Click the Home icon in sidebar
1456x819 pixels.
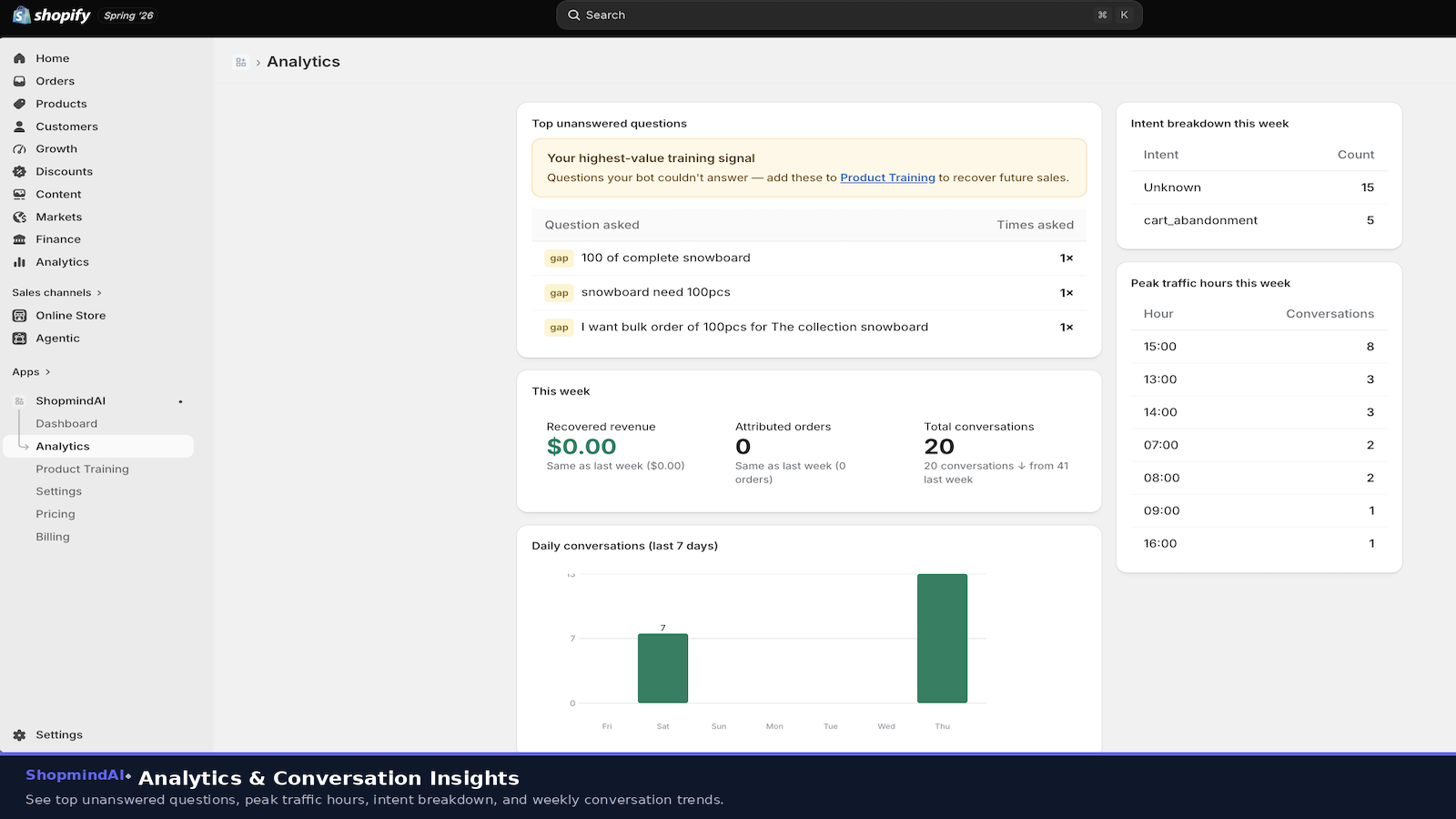coord(19,58)
